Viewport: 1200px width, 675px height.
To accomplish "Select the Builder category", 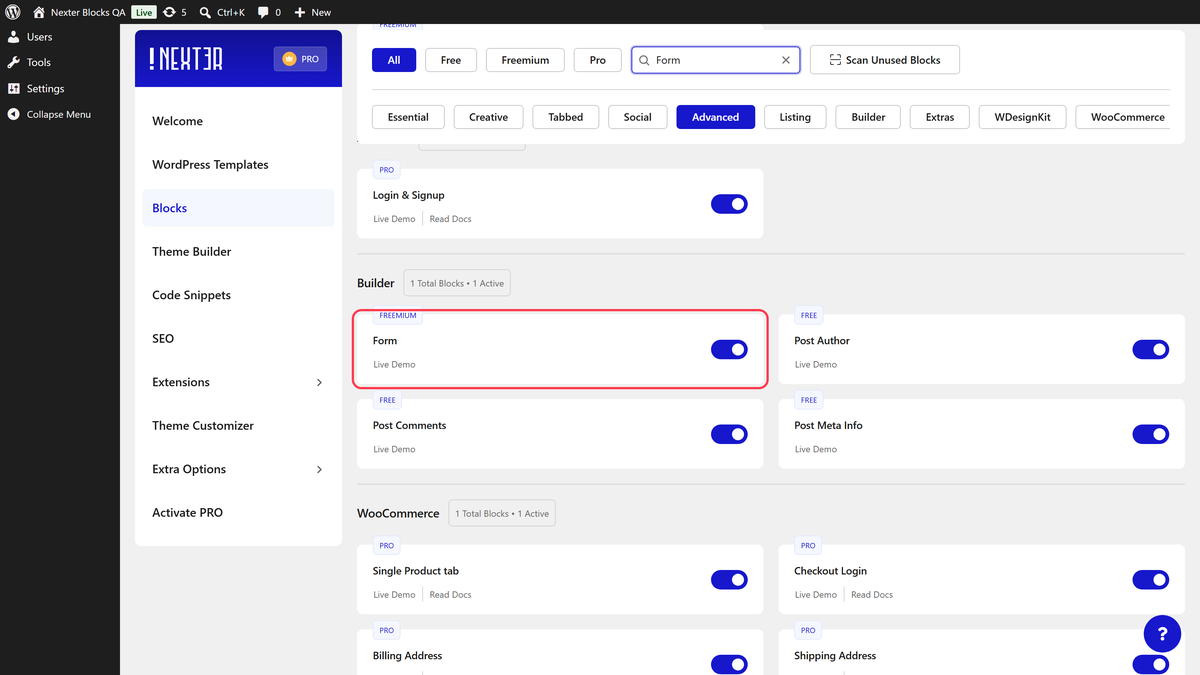I will pyautogui.click(x=868, y=117).
